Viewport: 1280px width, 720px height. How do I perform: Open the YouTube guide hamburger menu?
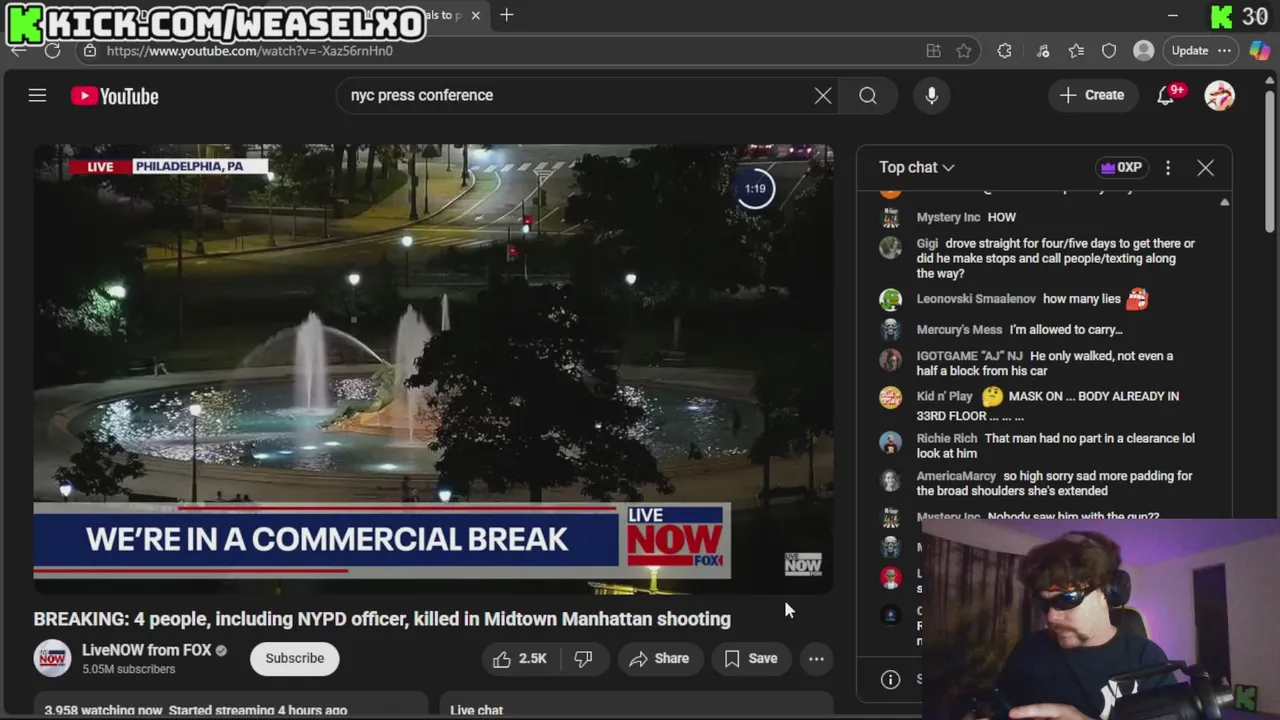click(37, 95)
